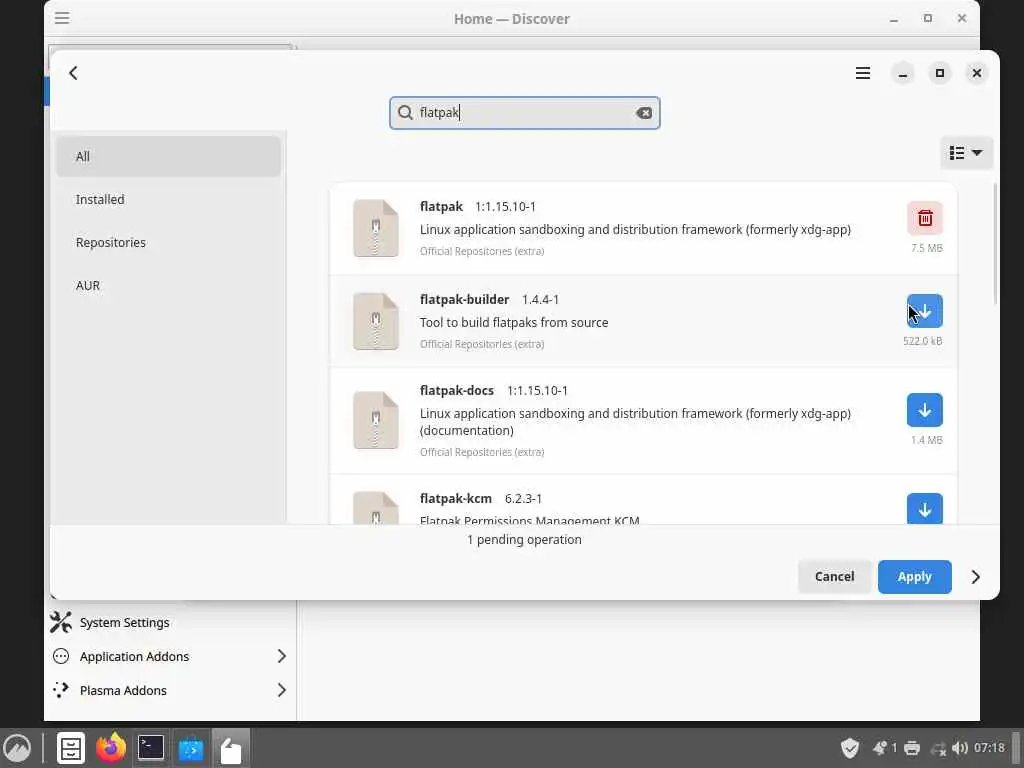Screen dimensions: 1024x768
Task: Install flatpak-builder with download button
Action: (925, 311)
